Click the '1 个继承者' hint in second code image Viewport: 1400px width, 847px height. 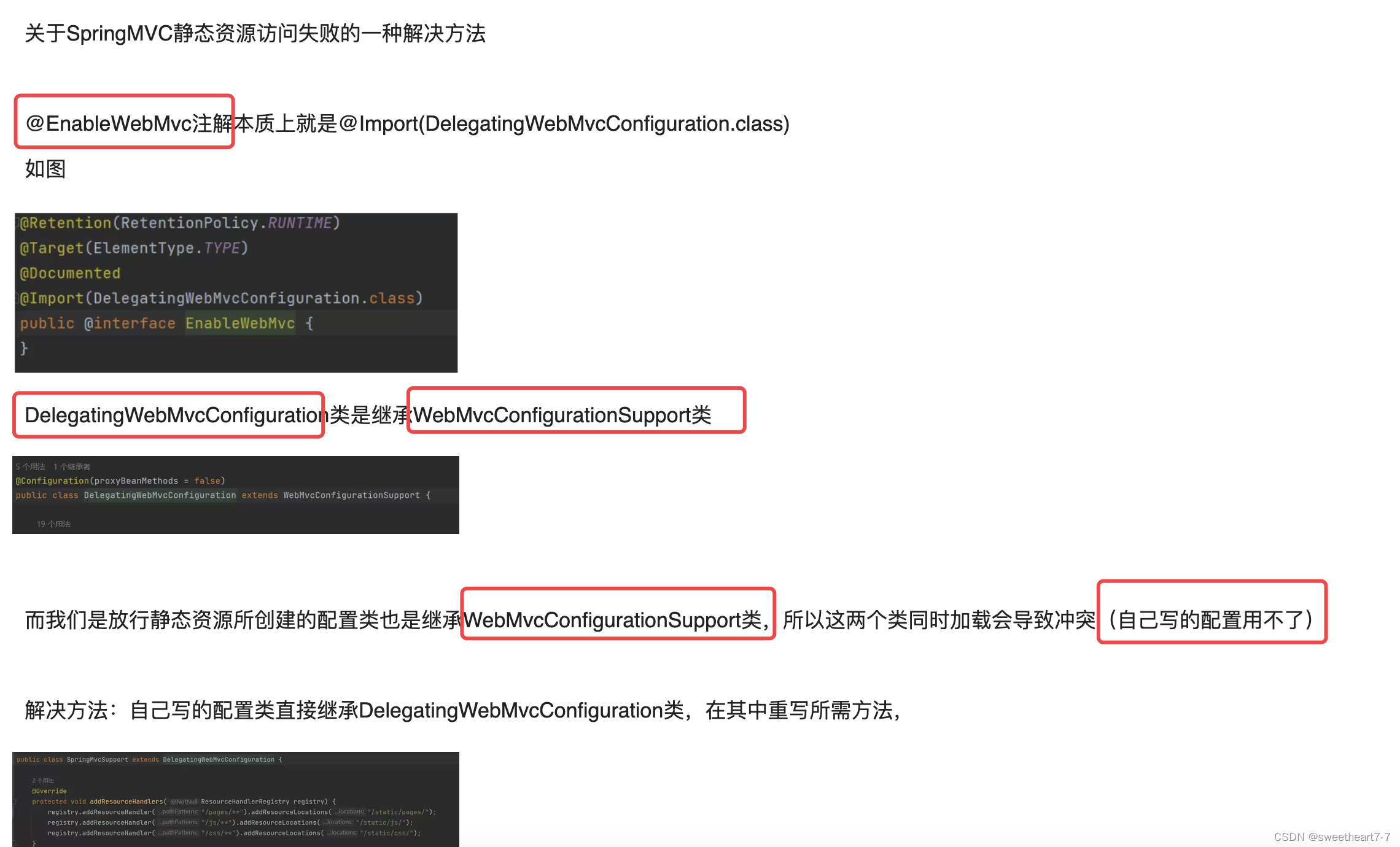point(72,467)
